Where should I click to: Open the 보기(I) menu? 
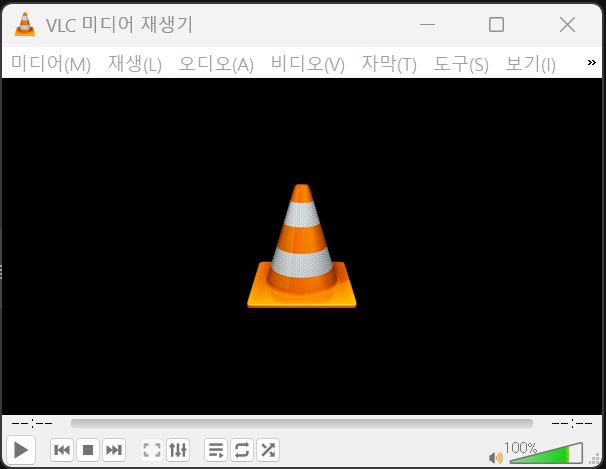coord(531,64)
